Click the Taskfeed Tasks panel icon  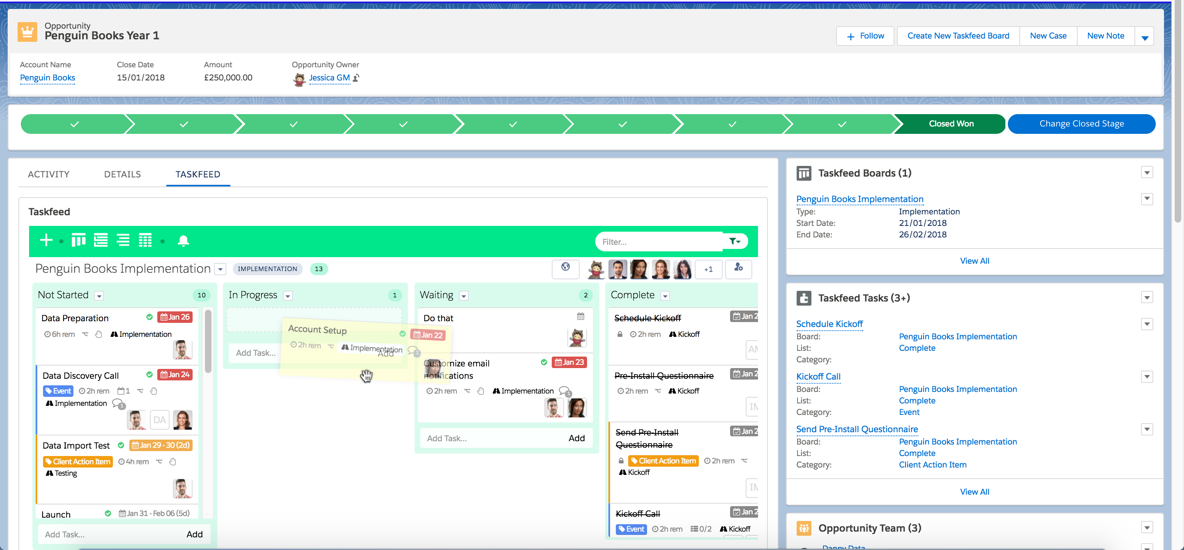pos(804,298)
